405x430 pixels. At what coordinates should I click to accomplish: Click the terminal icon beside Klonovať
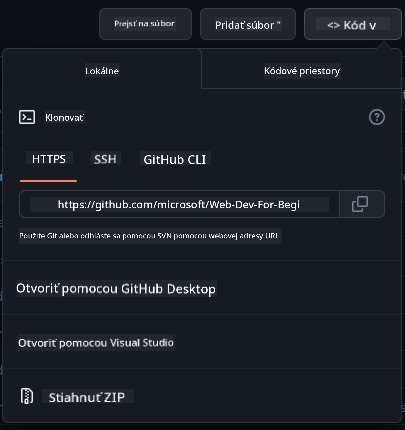[x=27, y=117]
